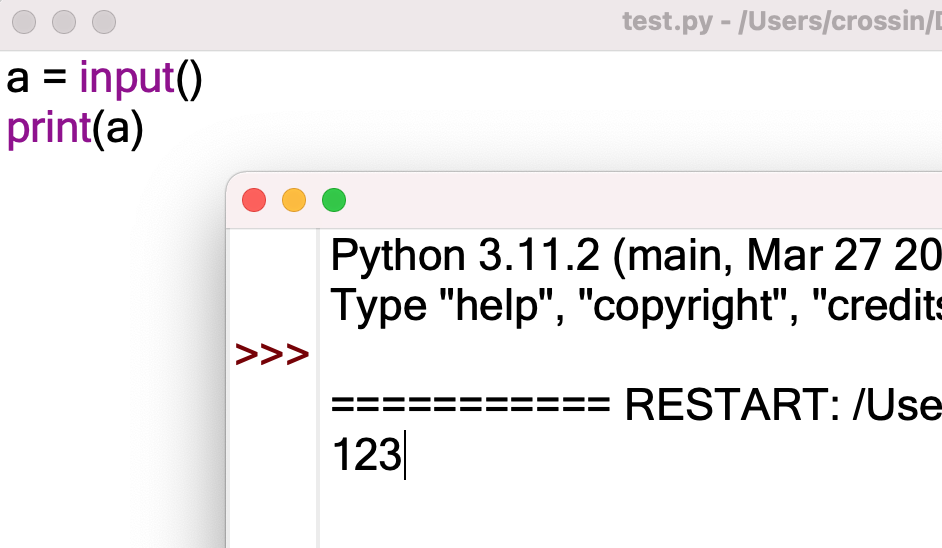
Task: Click the middle gray button of test.py window
Action: (x=64, y=22)
